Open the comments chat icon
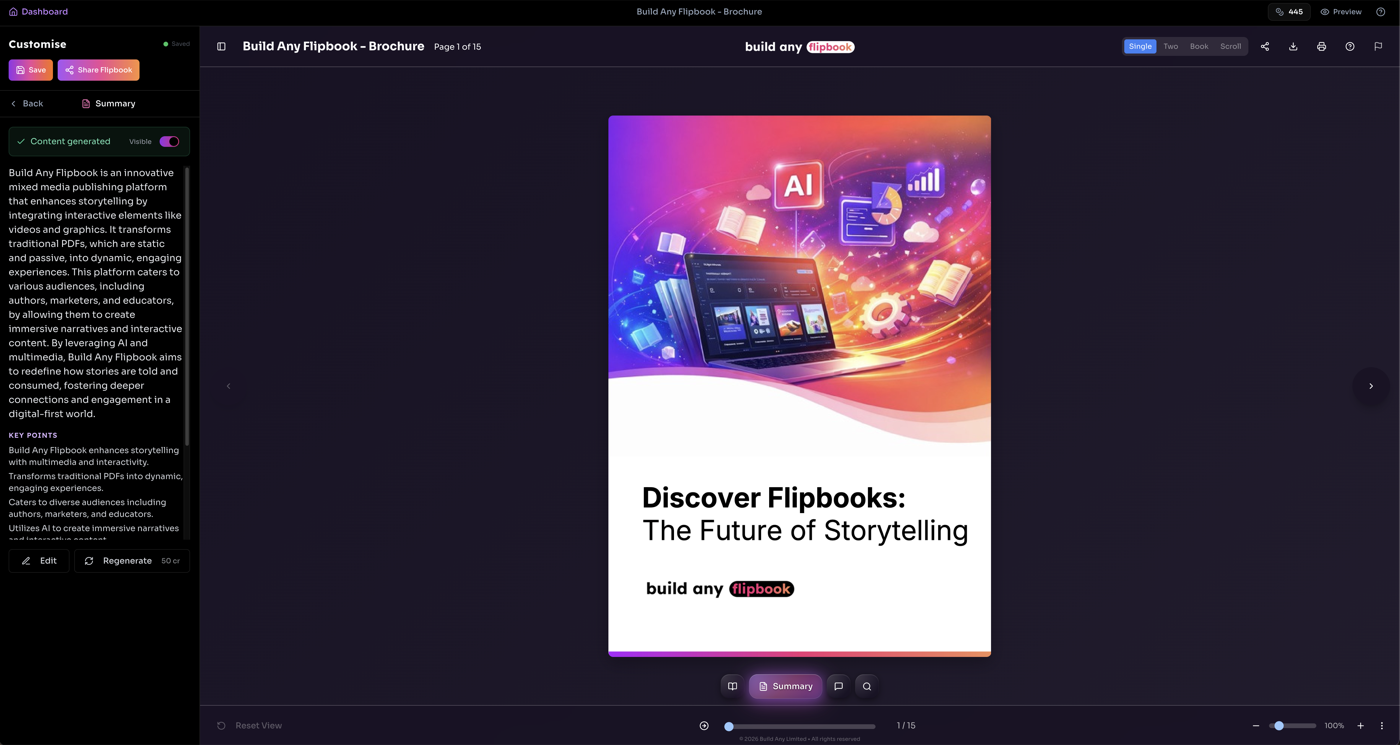 tap(838, 687)
